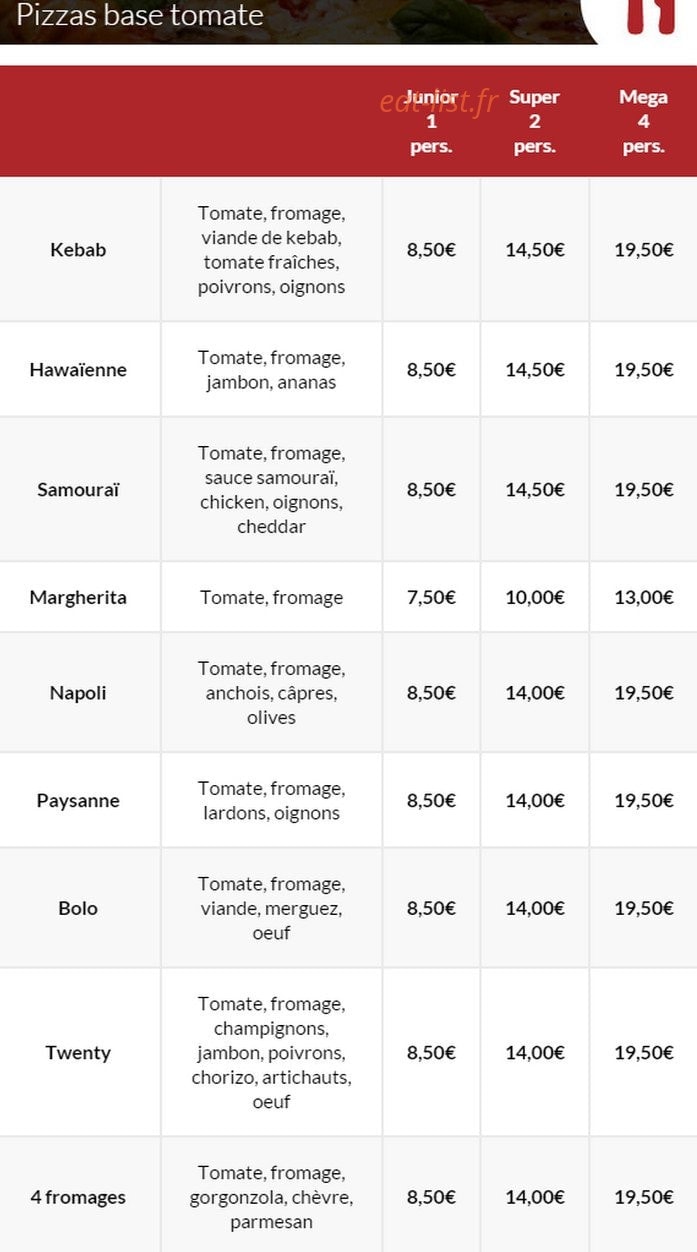The image size is (697, 1252).
Task: Select the 4 fromages pizza name
Action: (x=78, y=1197)
